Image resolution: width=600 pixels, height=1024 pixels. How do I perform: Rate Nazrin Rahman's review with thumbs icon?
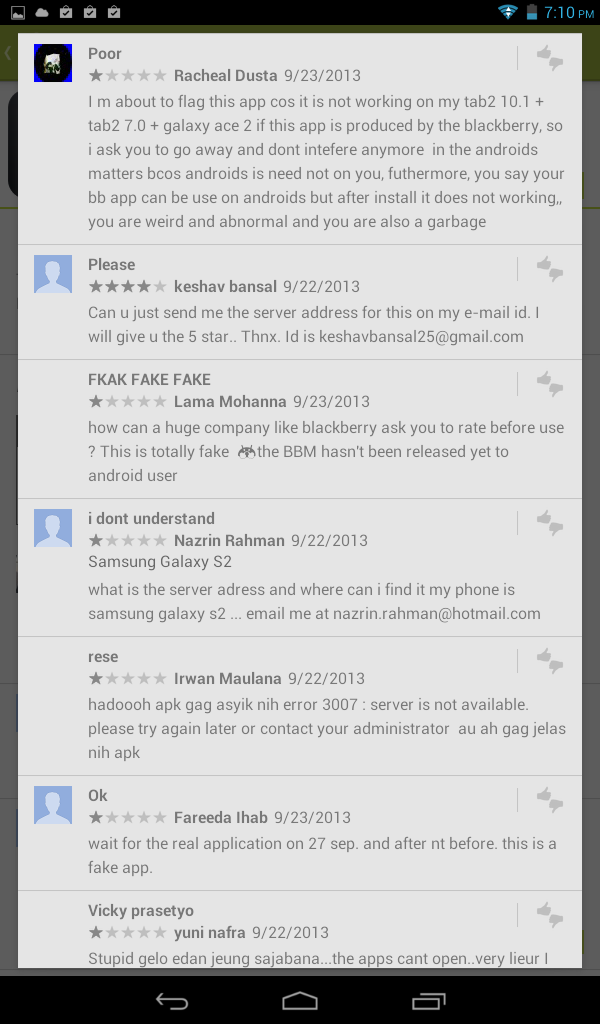(550, 523)
